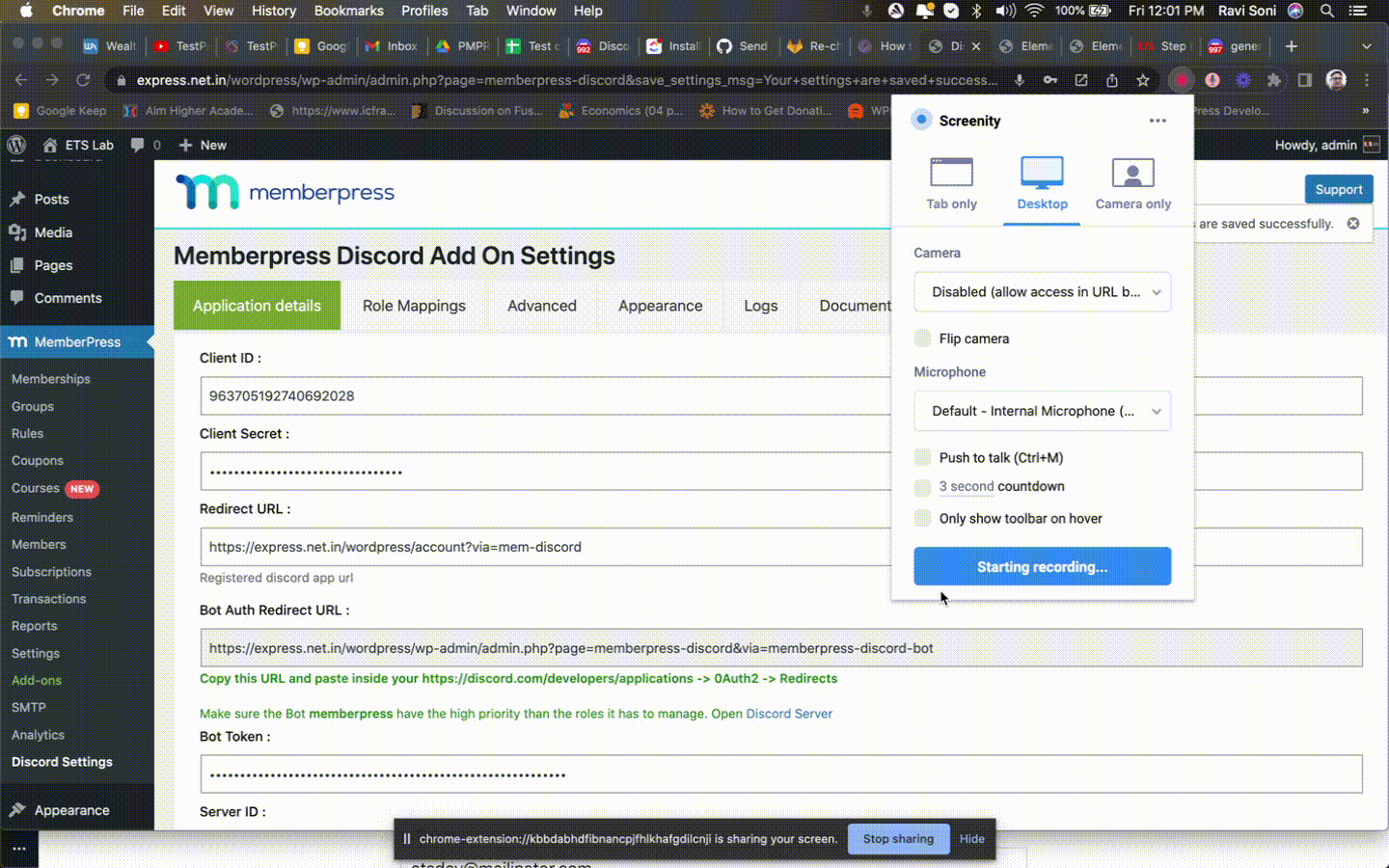The width and height of the screenshot is (1389, 868).
Task: Dismiss the saved successfully notice
Action: click(x=1353, y=223)
